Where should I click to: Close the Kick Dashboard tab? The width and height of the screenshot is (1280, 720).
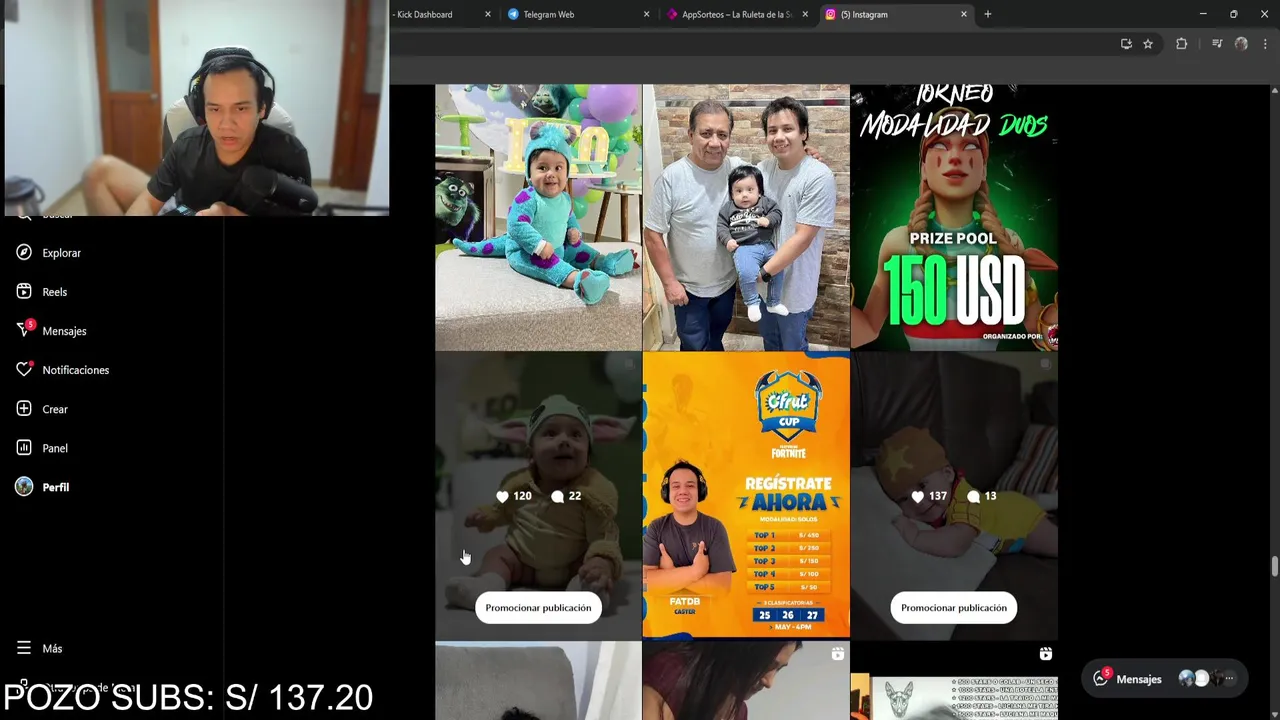[x=488, y=14]
